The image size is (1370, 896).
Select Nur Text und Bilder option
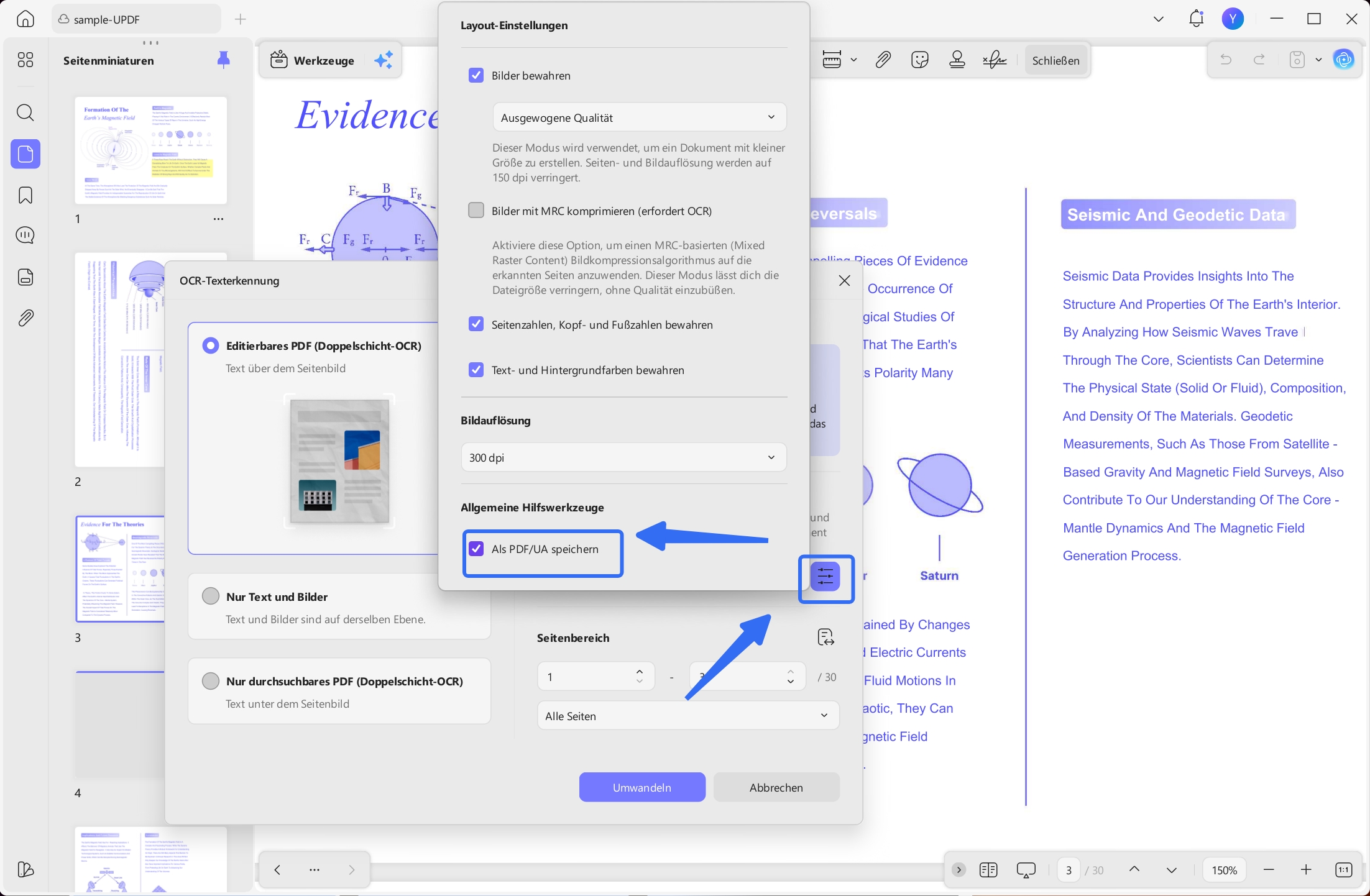[x=211, y=597]
